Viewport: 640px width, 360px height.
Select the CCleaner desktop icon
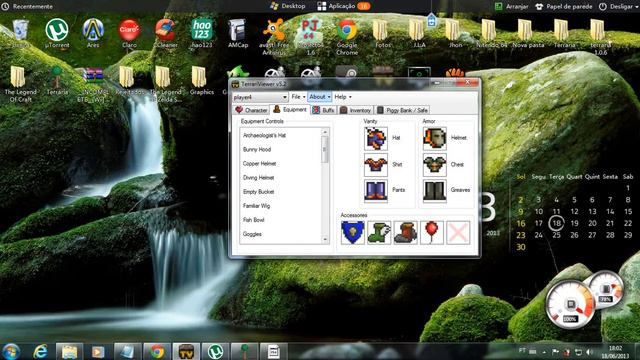coord(165,33)
